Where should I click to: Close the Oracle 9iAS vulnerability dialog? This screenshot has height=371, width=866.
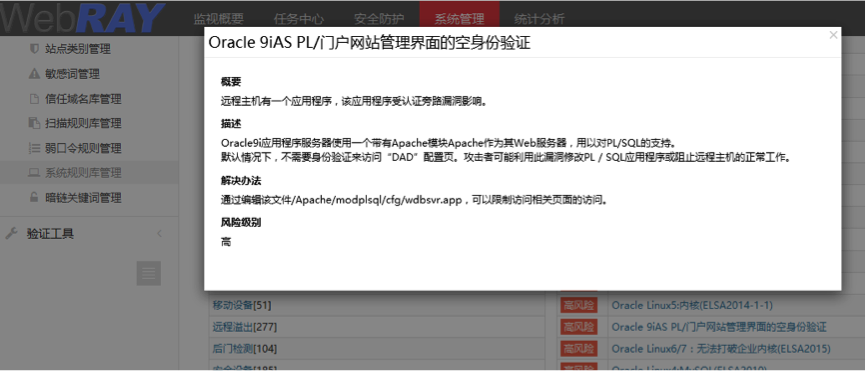(833, 35)
